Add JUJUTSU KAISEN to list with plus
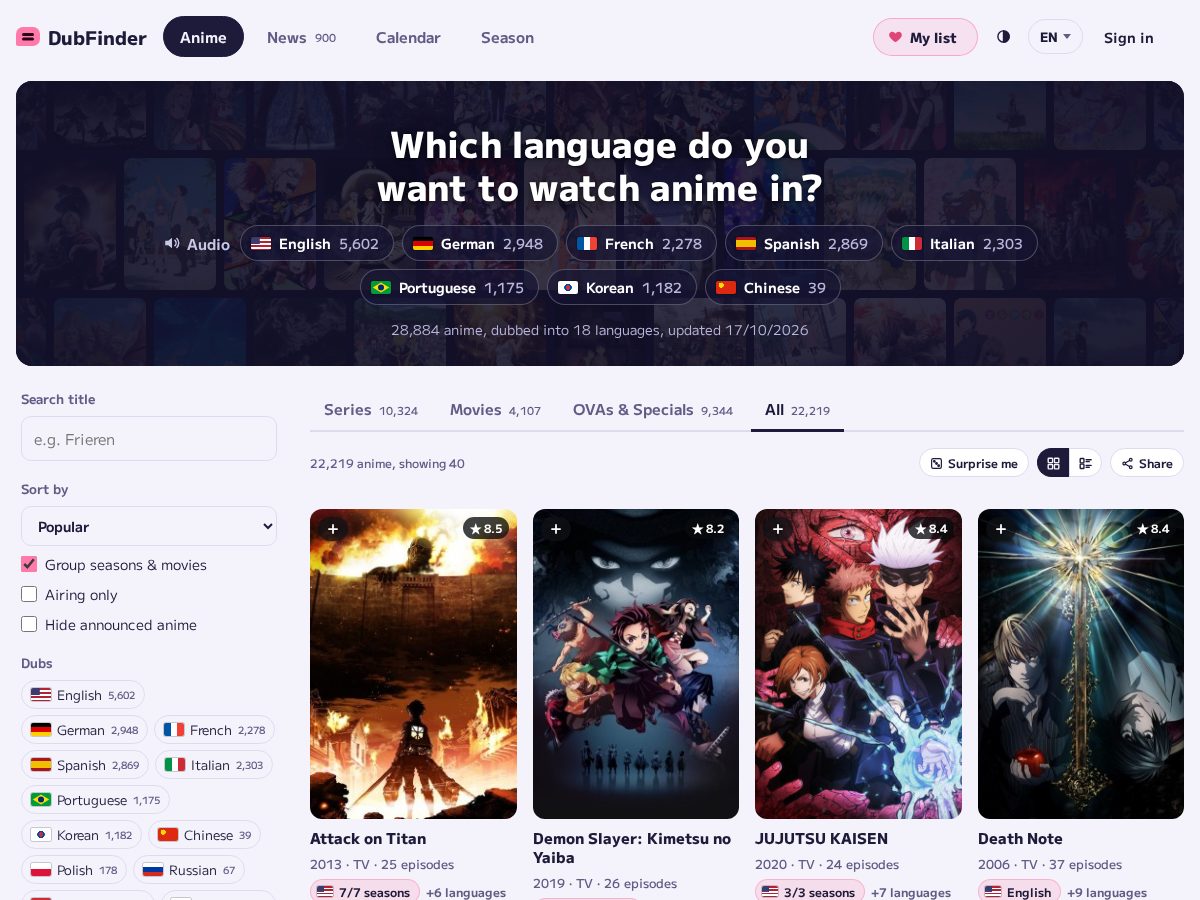This screenshot has height=900, width=1200. click(778, 529)
